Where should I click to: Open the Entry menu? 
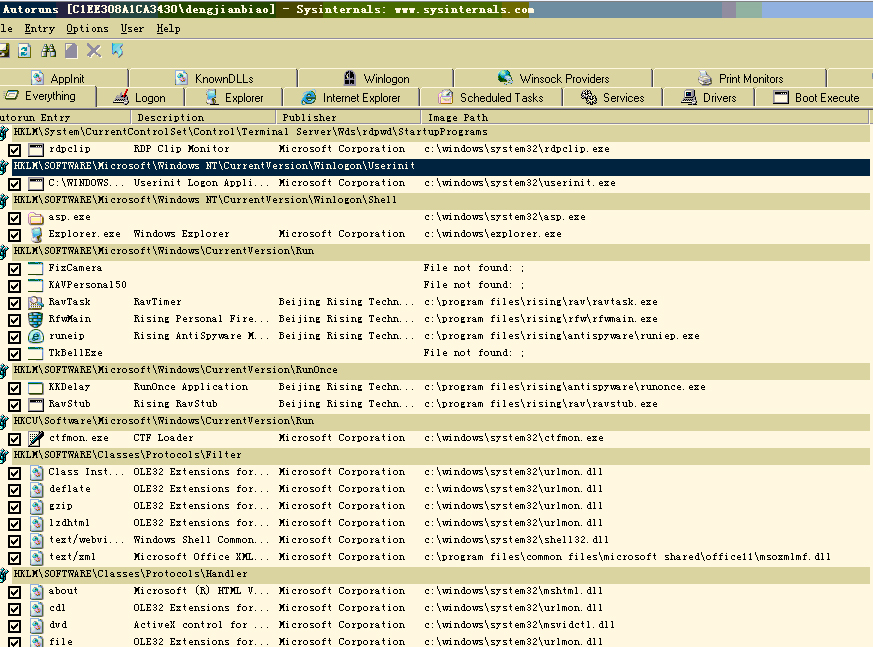click(40, 29)
